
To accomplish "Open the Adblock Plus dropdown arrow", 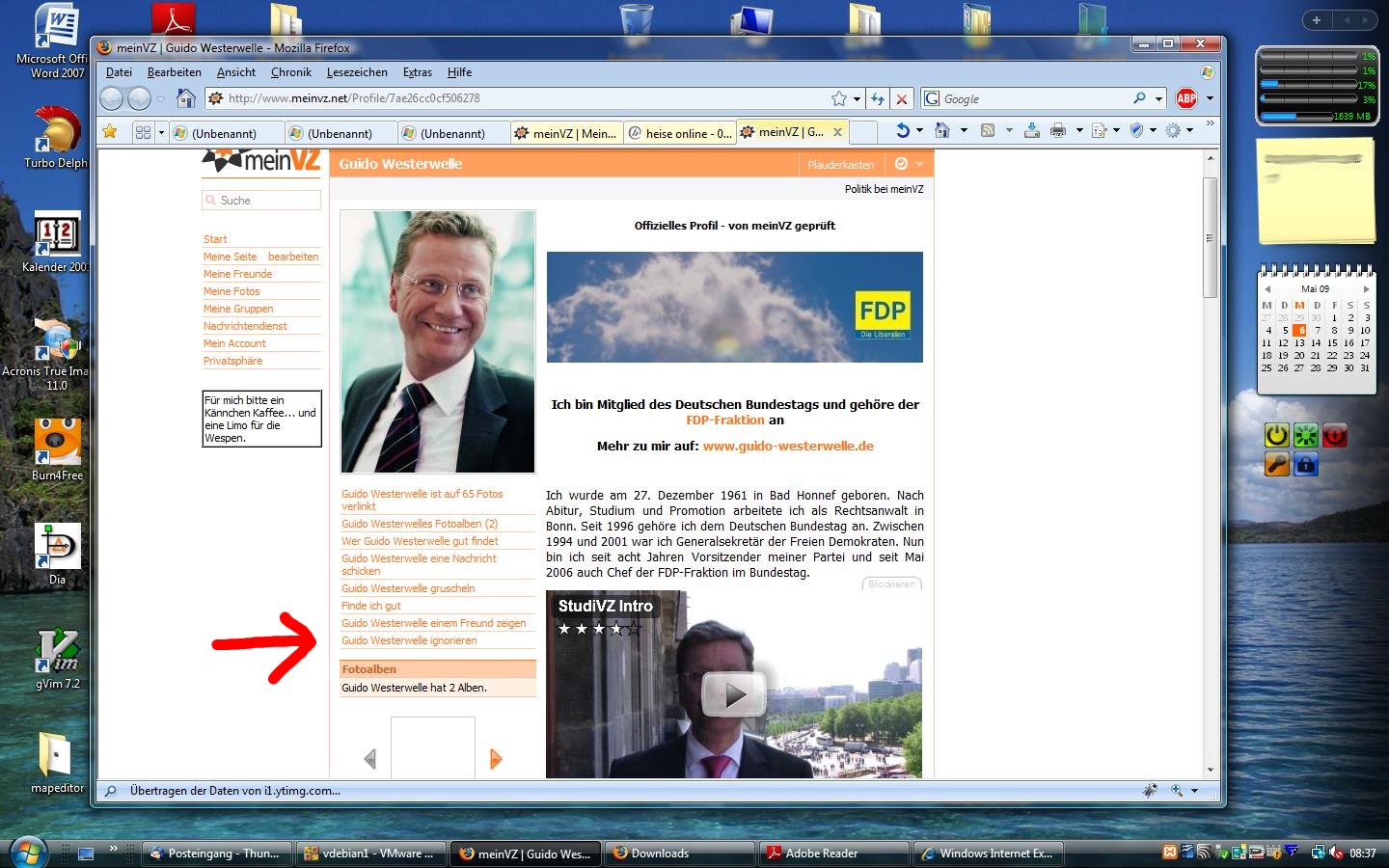I will (1210, 98).
